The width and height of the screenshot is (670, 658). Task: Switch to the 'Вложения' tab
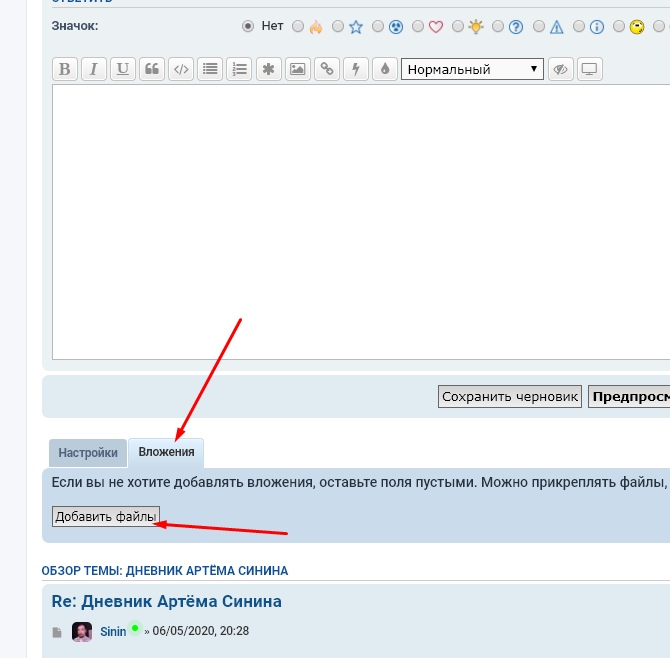pyautogui.click(x=166, y=452)
